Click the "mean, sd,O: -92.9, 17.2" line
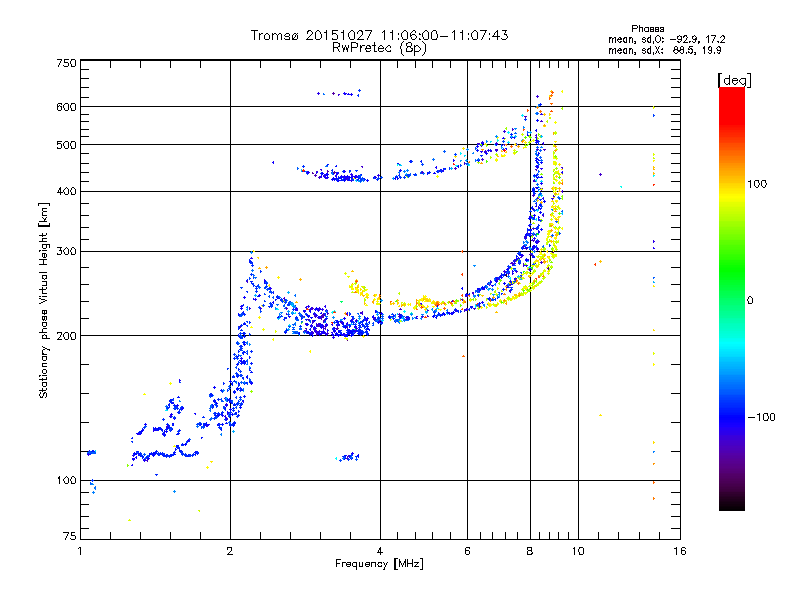The image size is (800, 600). pos(666,39)
